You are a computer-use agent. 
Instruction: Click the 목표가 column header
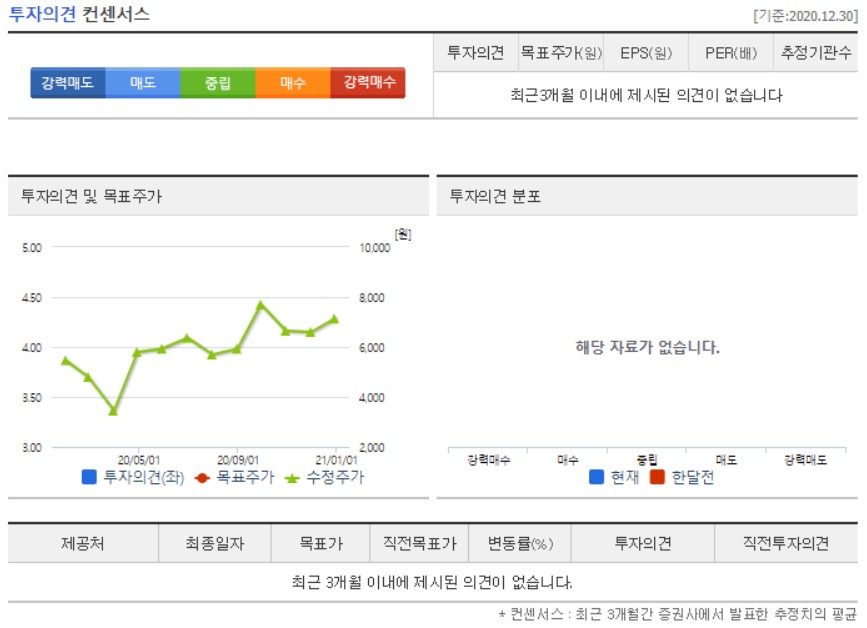click(x=320, y=543)
